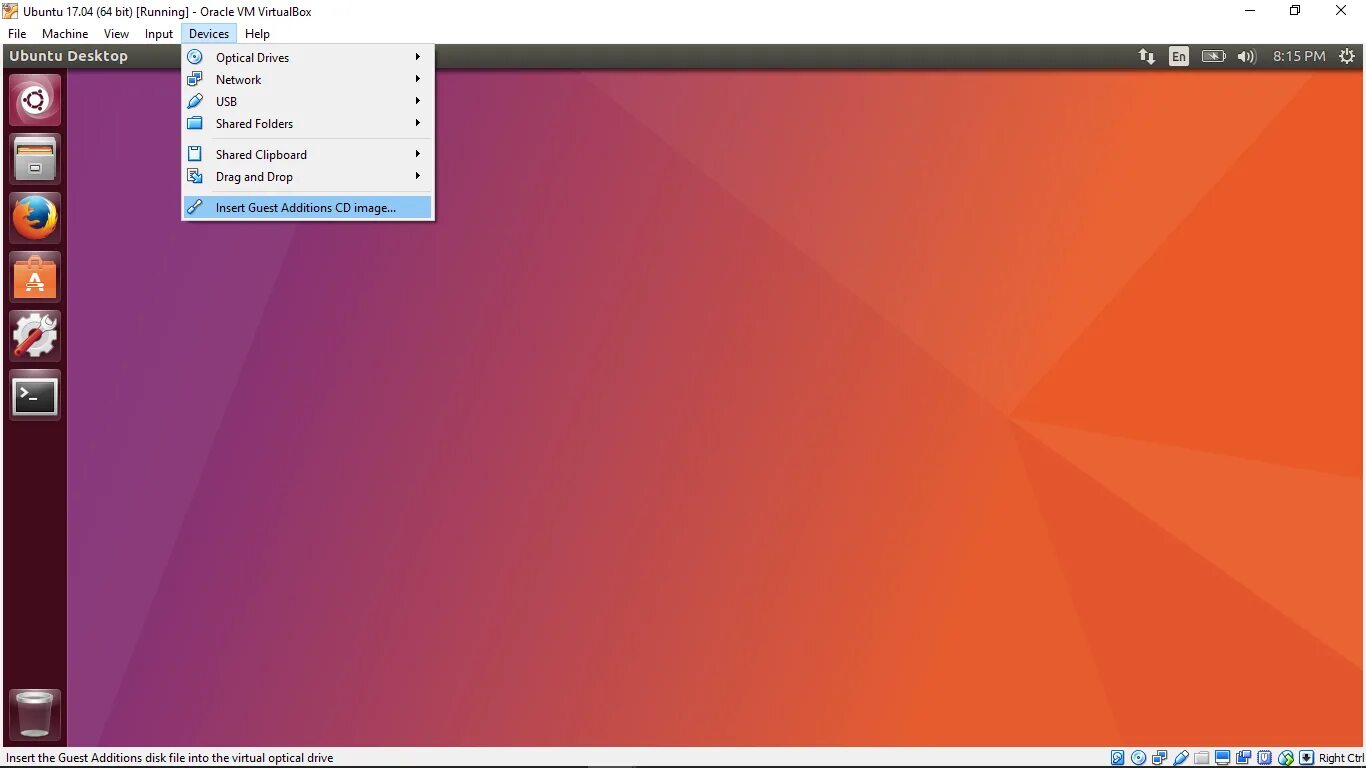Screen dimensions: 1366x768
Task: Open Firefox from the Ubuntu dock
Action: [35, 219]
